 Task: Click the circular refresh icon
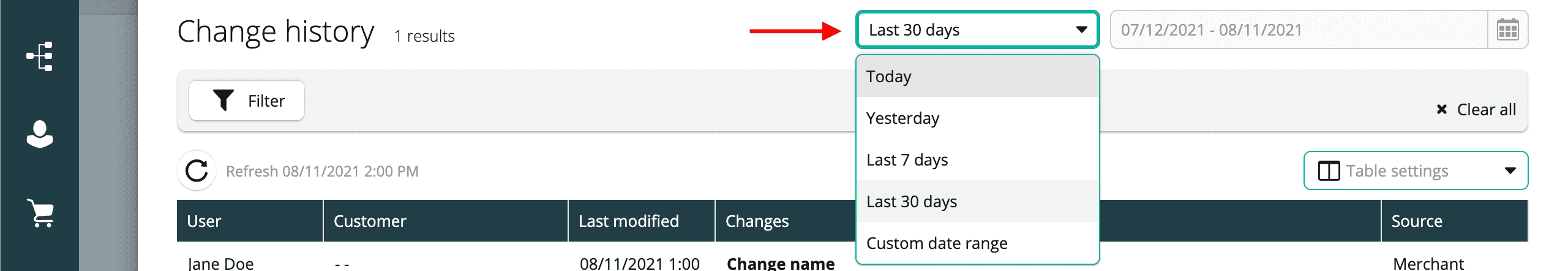197,171
